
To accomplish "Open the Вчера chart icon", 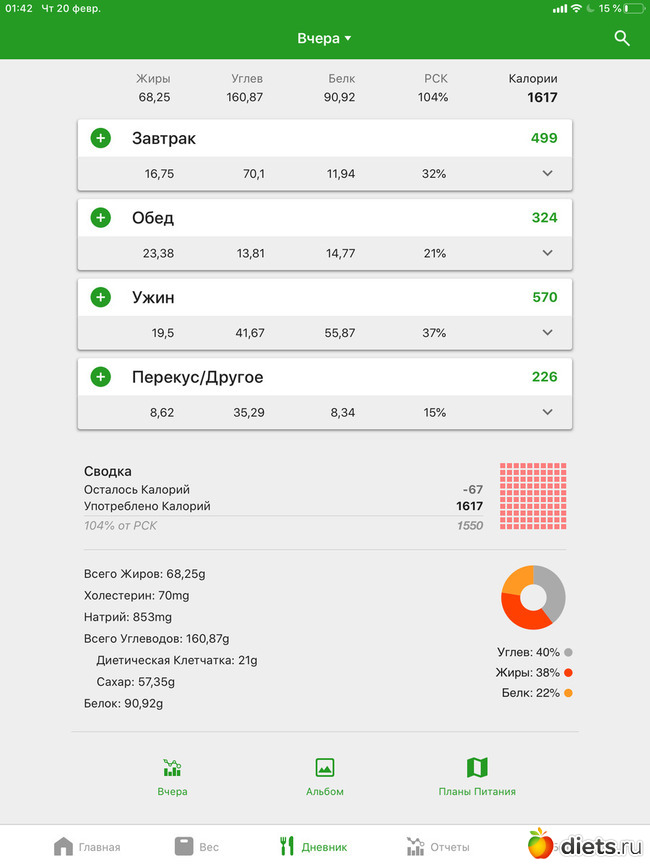I will (172, 768).
